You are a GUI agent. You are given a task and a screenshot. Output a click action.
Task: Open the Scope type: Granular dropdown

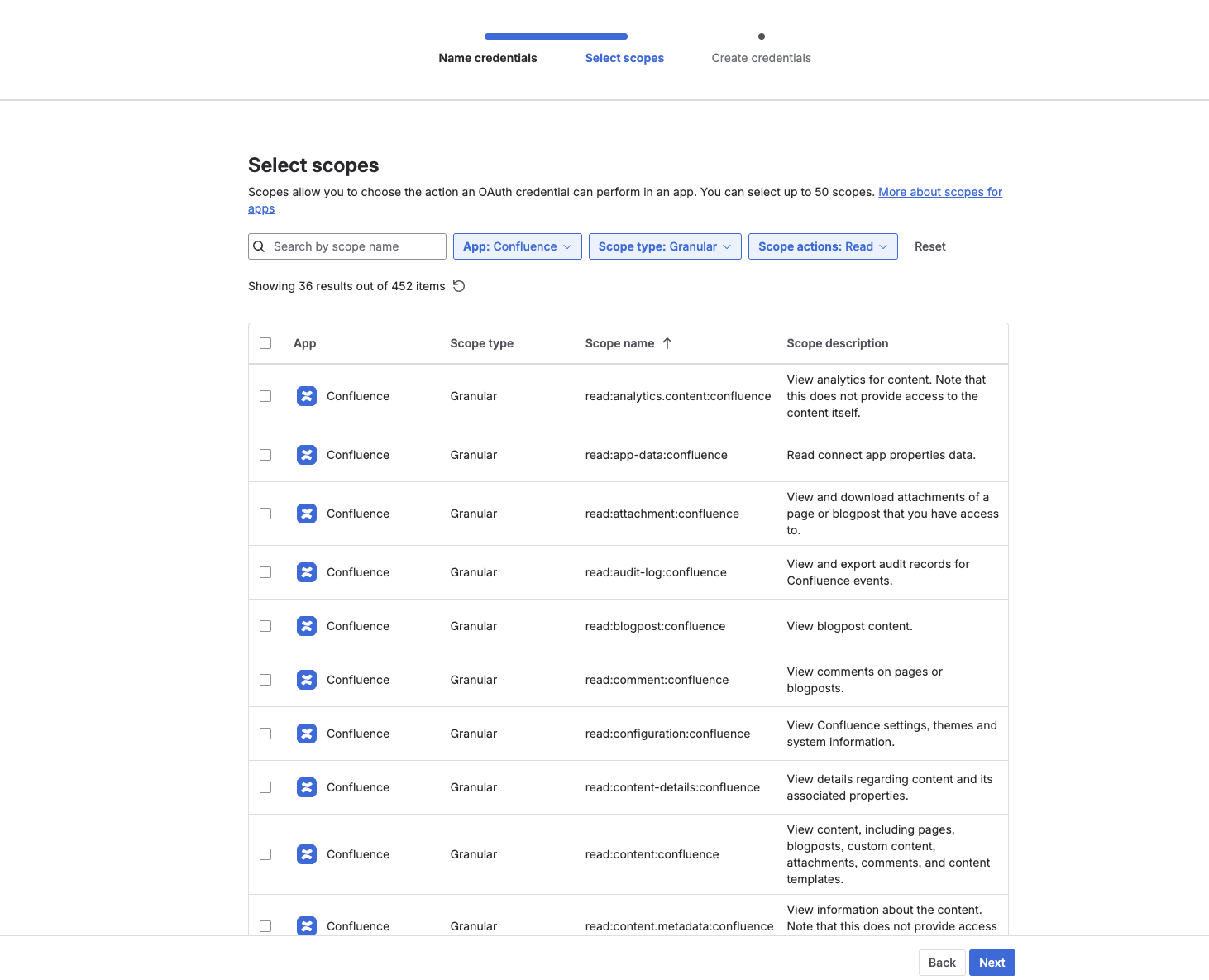pos(665,246)
